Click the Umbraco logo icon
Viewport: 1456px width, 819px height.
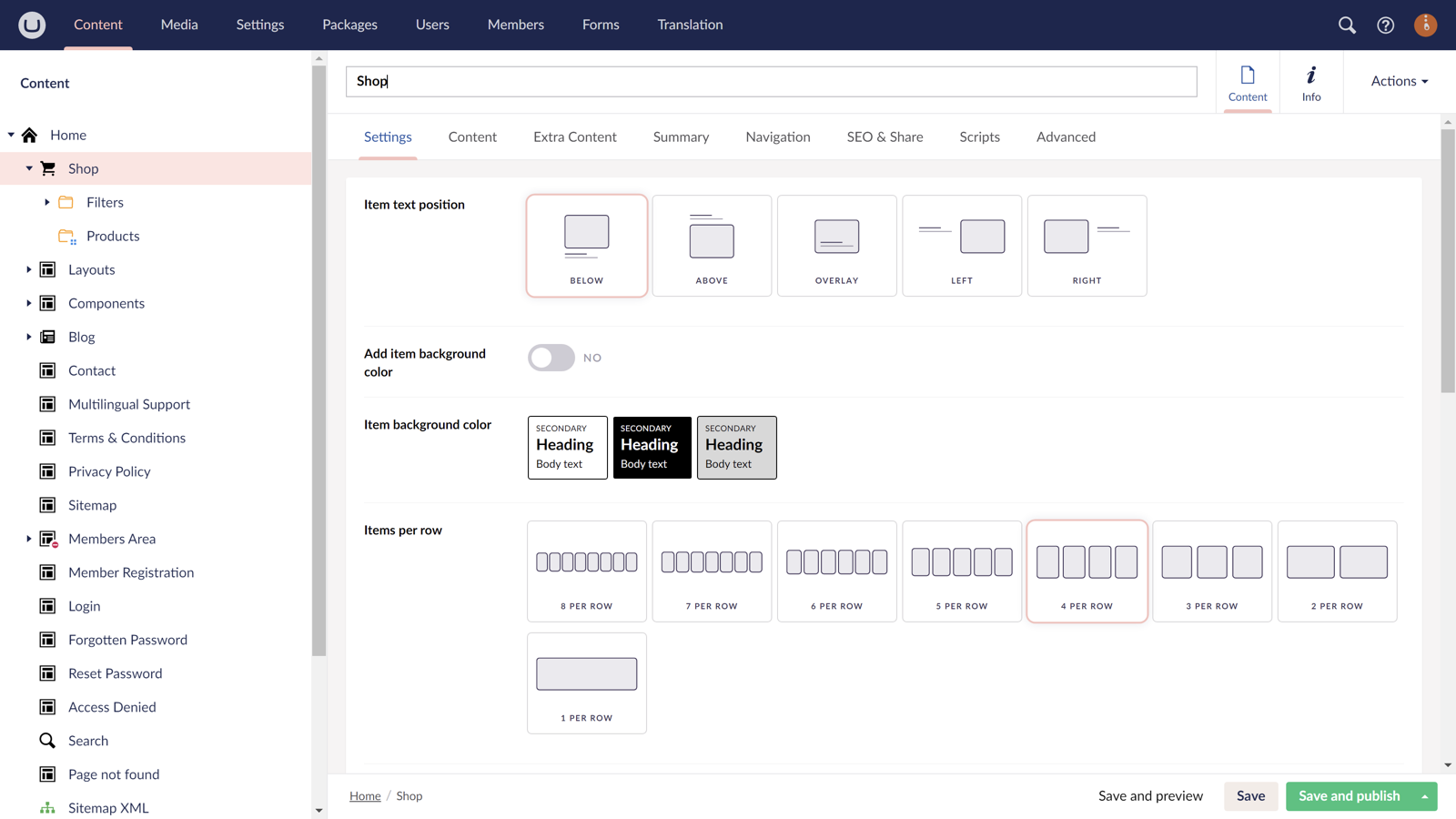32,25
